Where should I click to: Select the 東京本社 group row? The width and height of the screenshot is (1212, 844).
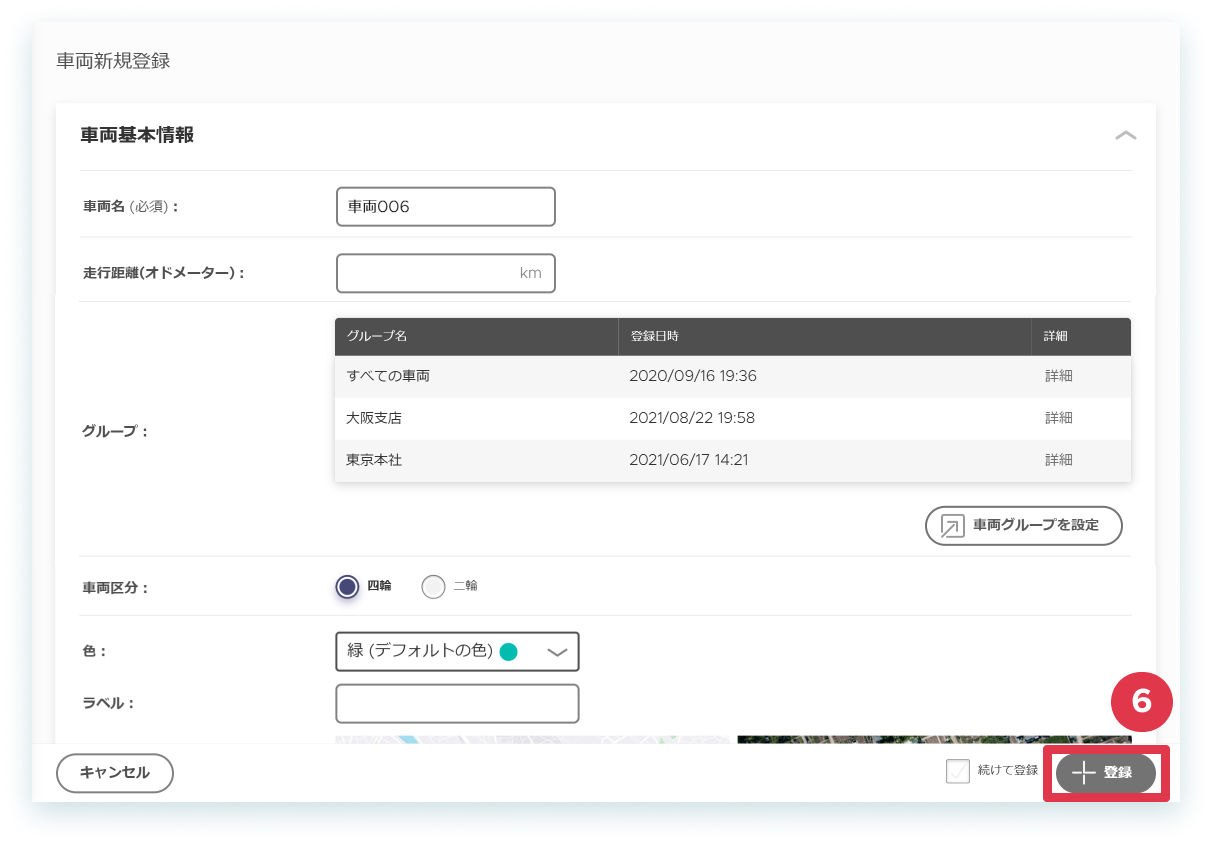(733, 460)
